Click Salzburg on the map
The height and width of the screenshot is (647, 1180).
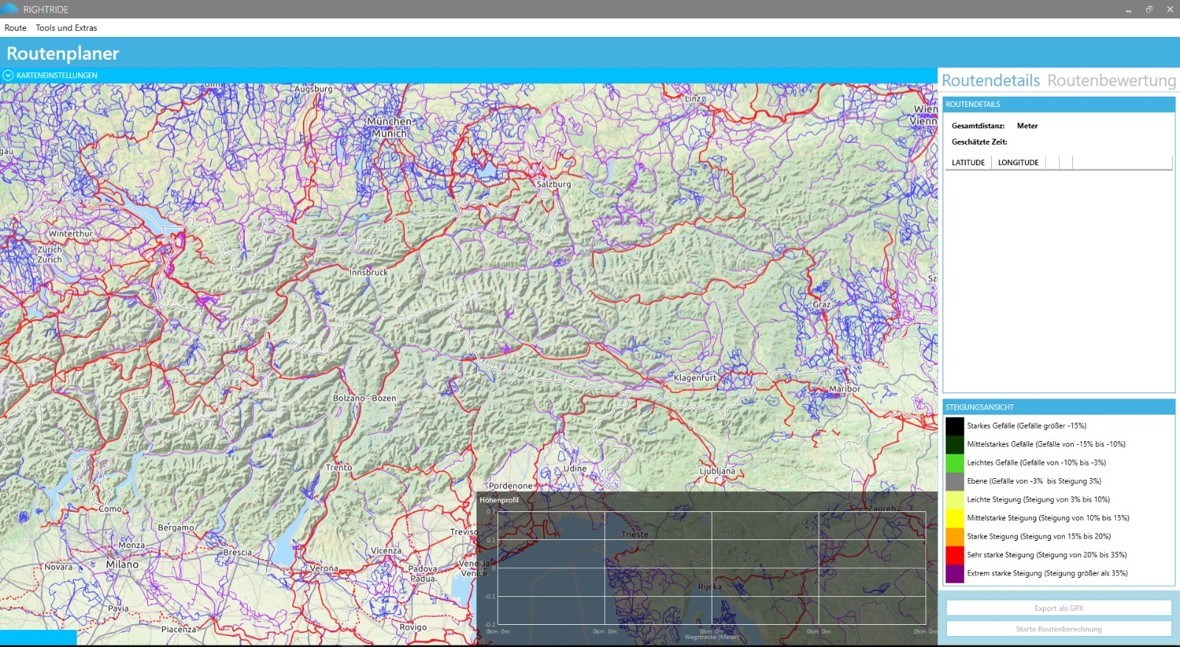pos(555,184)
